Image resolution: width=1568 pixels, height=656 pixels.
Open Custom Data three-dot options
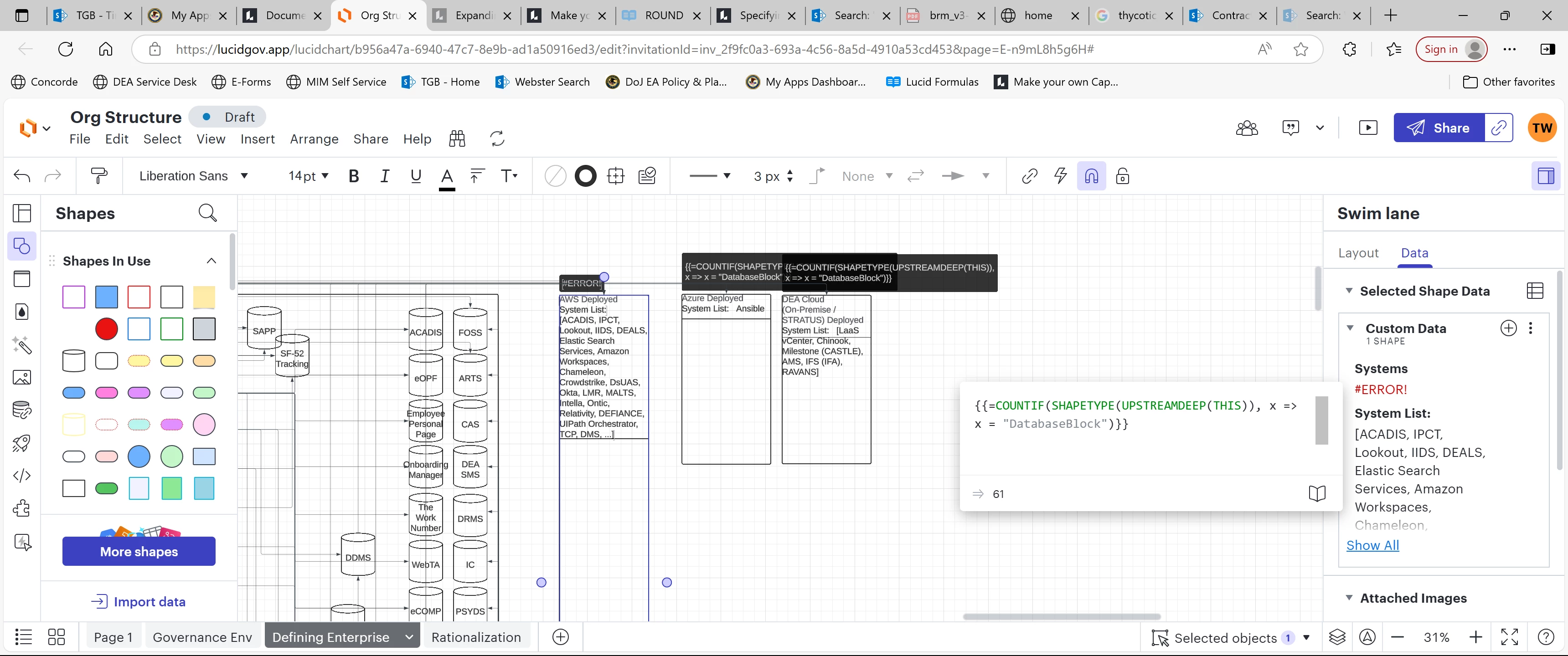click(1530, 328)
